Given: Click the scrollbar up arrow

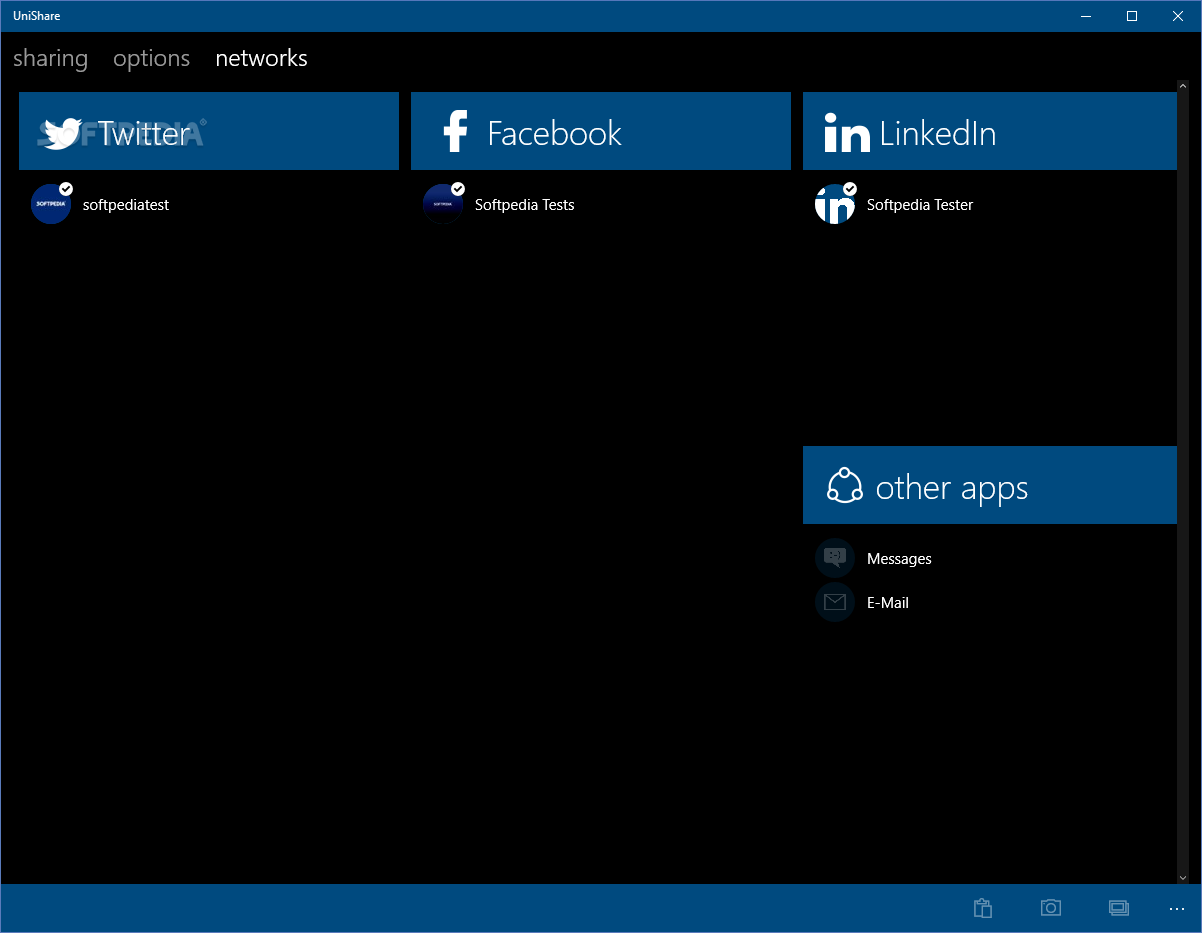Looking at the screenshot, I should coord(1183,87).
